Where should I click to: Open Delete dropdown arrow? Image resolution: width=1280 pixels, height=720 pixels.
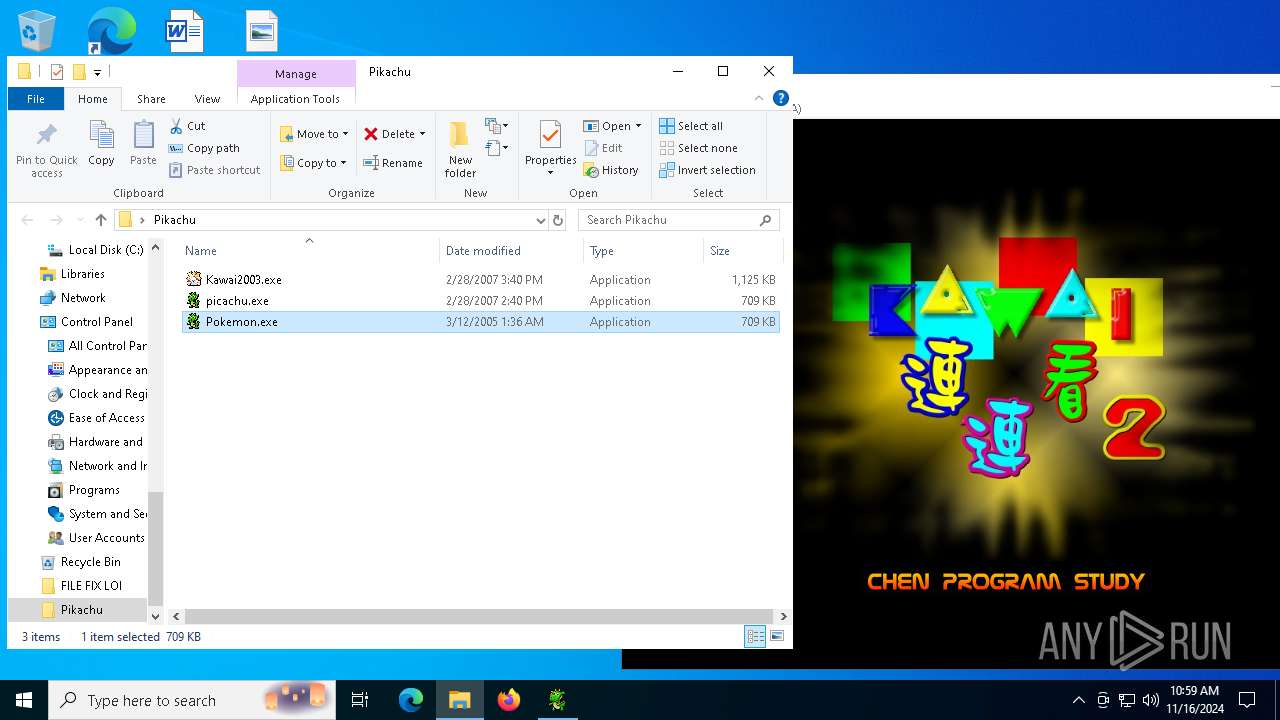422,134
